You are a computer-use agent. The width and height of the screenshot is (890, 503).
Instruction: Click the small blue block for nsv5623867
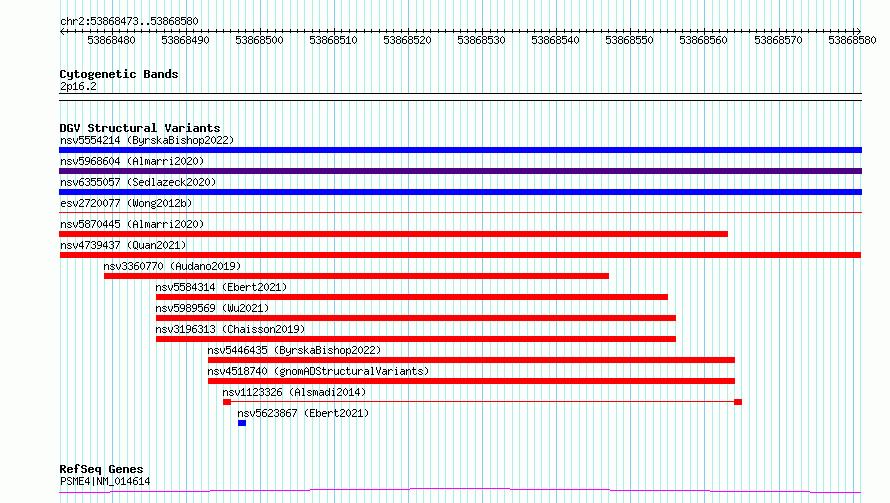(242, 423)
